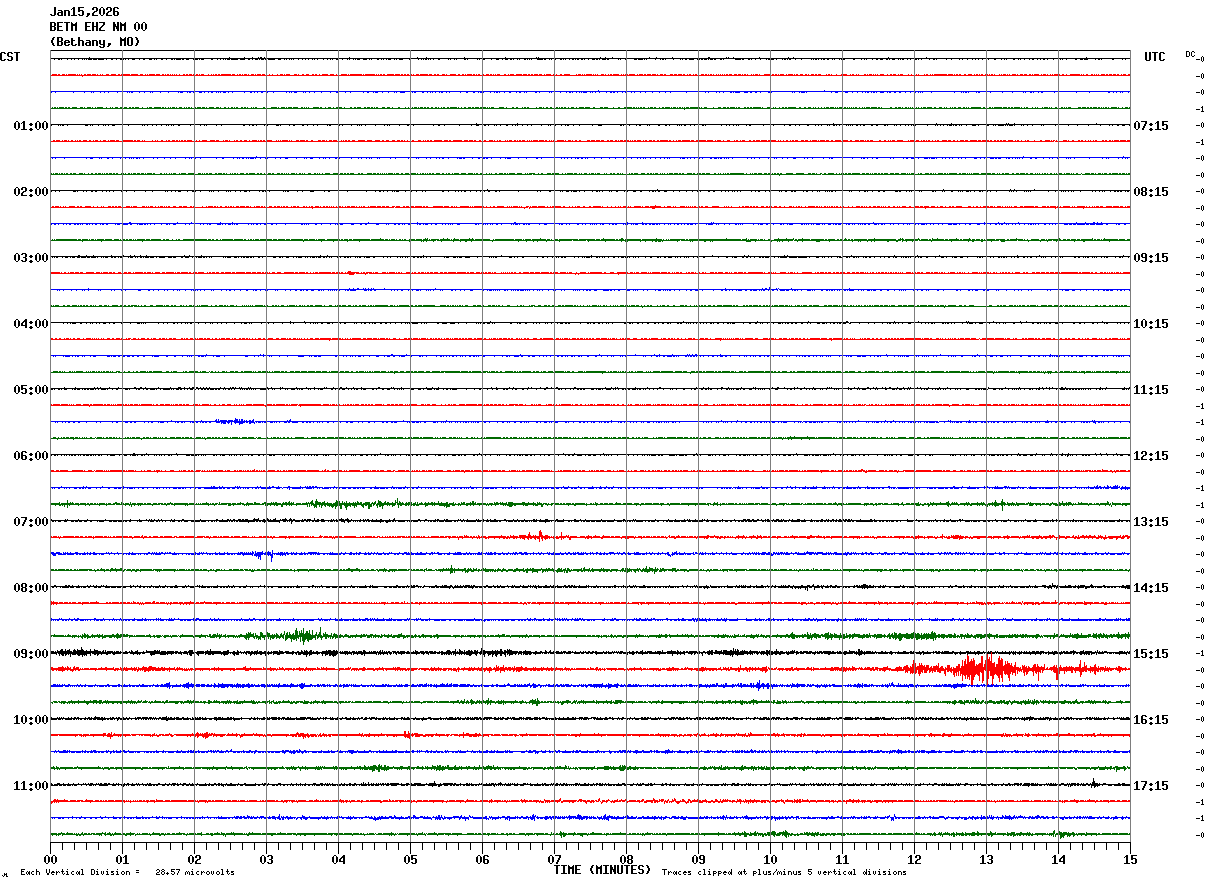Click the 17:15 UTC time label
This screenshot has height=886, width=1210.
pos(1151,786)
